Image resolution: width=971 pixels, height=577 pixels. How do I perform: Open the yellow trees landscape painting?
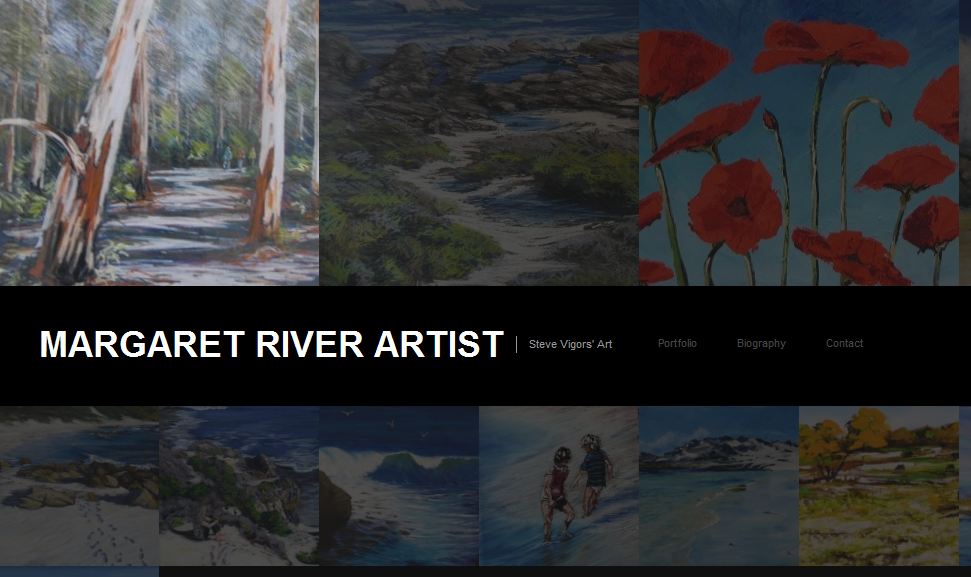[879, 486]
